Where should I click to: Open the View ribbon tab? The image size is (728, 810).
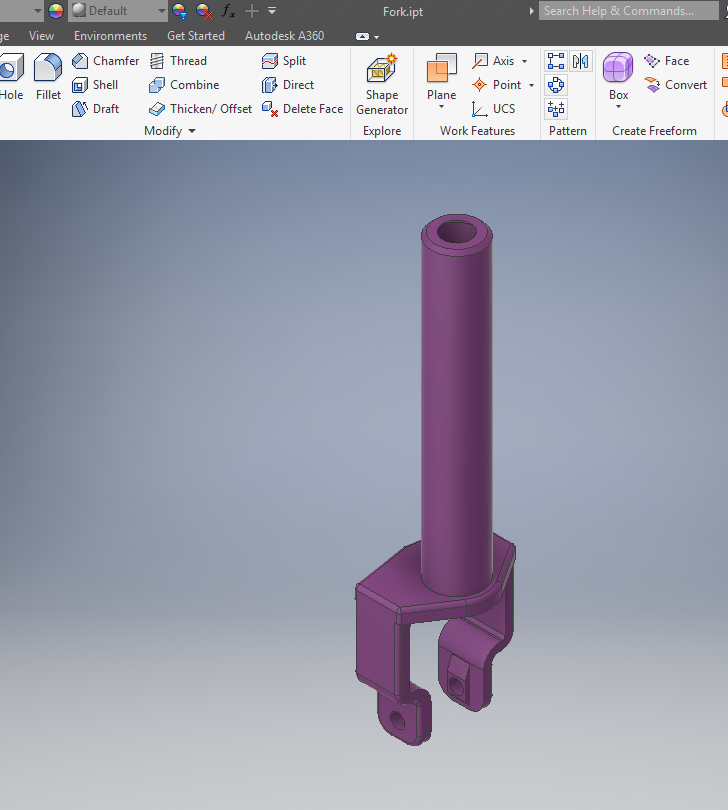click(41, 36)
